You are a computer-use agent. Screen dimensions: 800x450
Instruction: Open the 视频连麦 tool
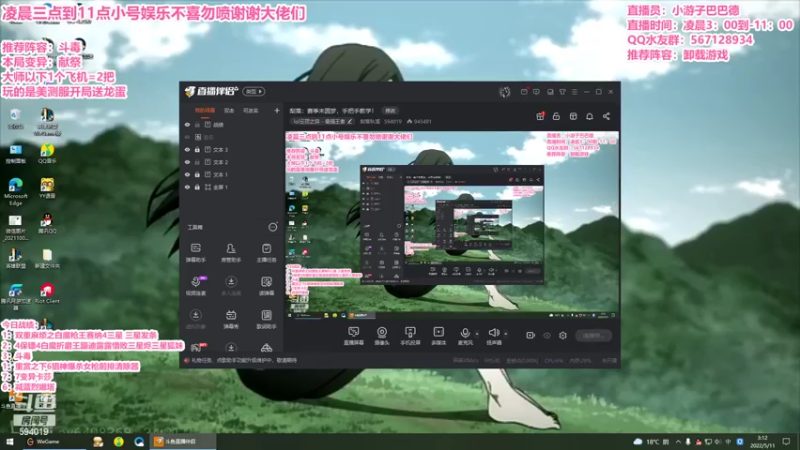click(195, 286)
